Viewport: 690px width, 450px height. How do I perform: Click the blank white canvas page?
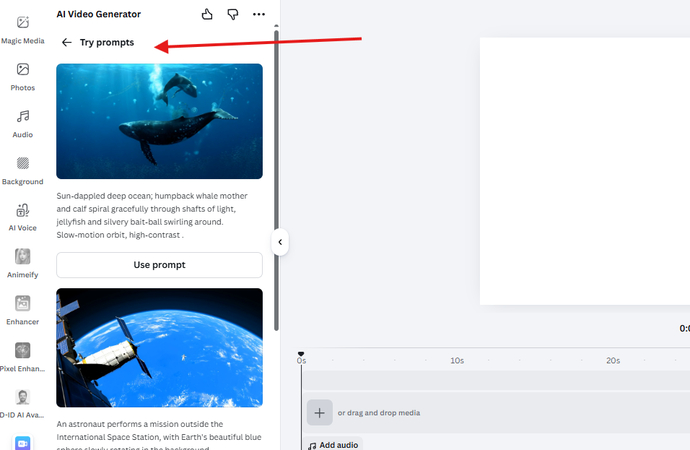tap(585, 171)
